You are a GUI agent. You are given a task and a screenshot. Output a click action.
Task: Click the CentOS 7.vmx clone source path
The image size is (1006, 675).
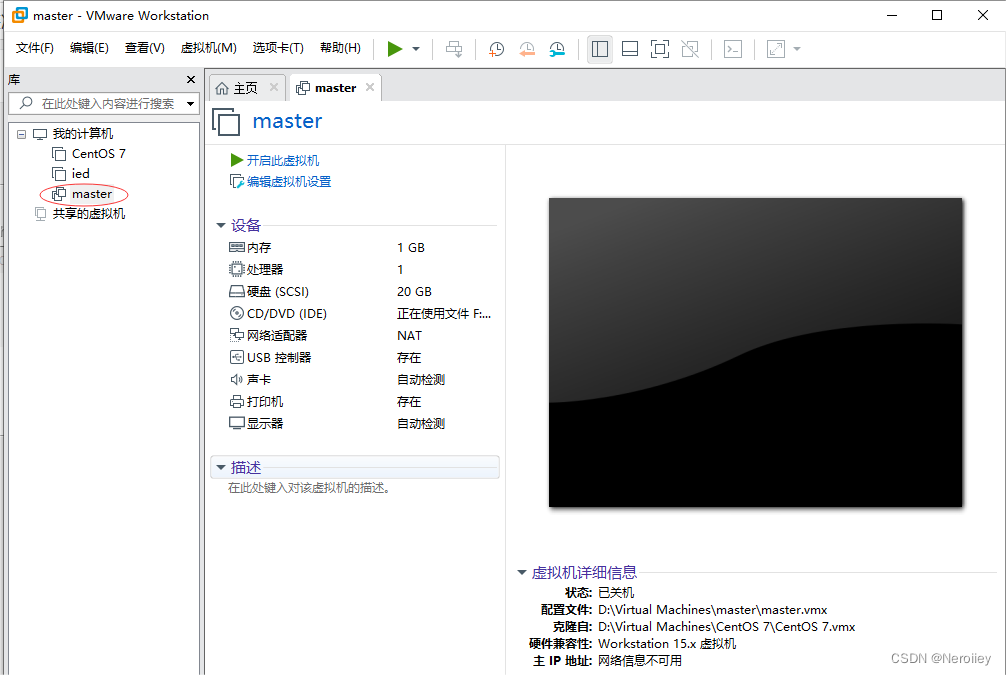pyautogui.click(x=726, y=627)
